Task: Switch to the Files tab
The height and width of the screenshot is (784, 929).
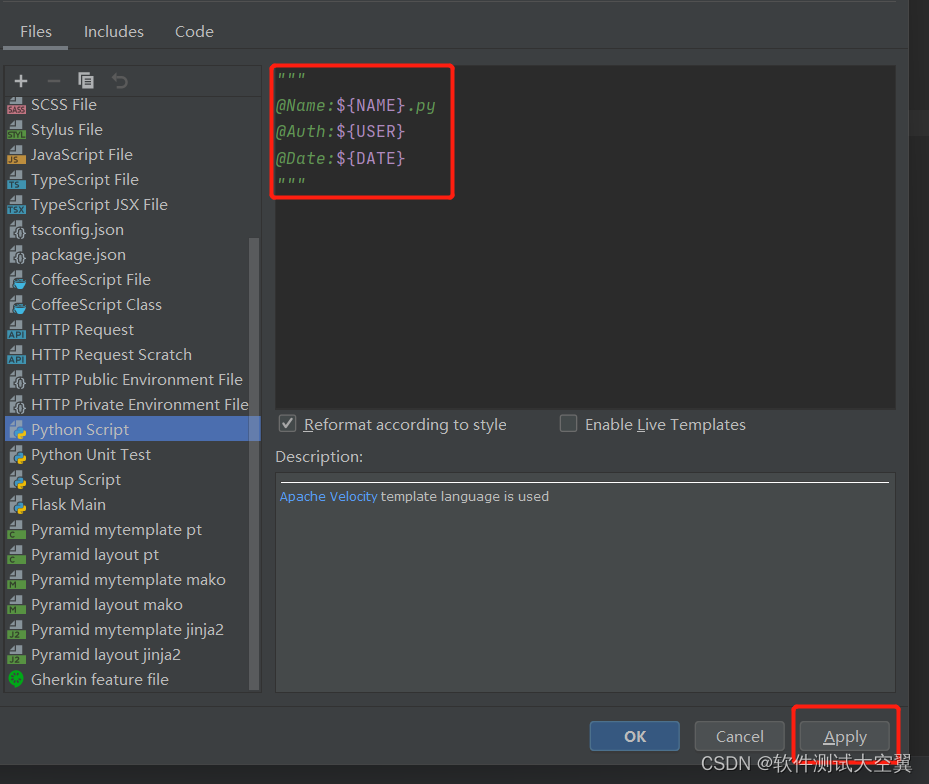Action: pyautogui.click(x=36, y=31)
